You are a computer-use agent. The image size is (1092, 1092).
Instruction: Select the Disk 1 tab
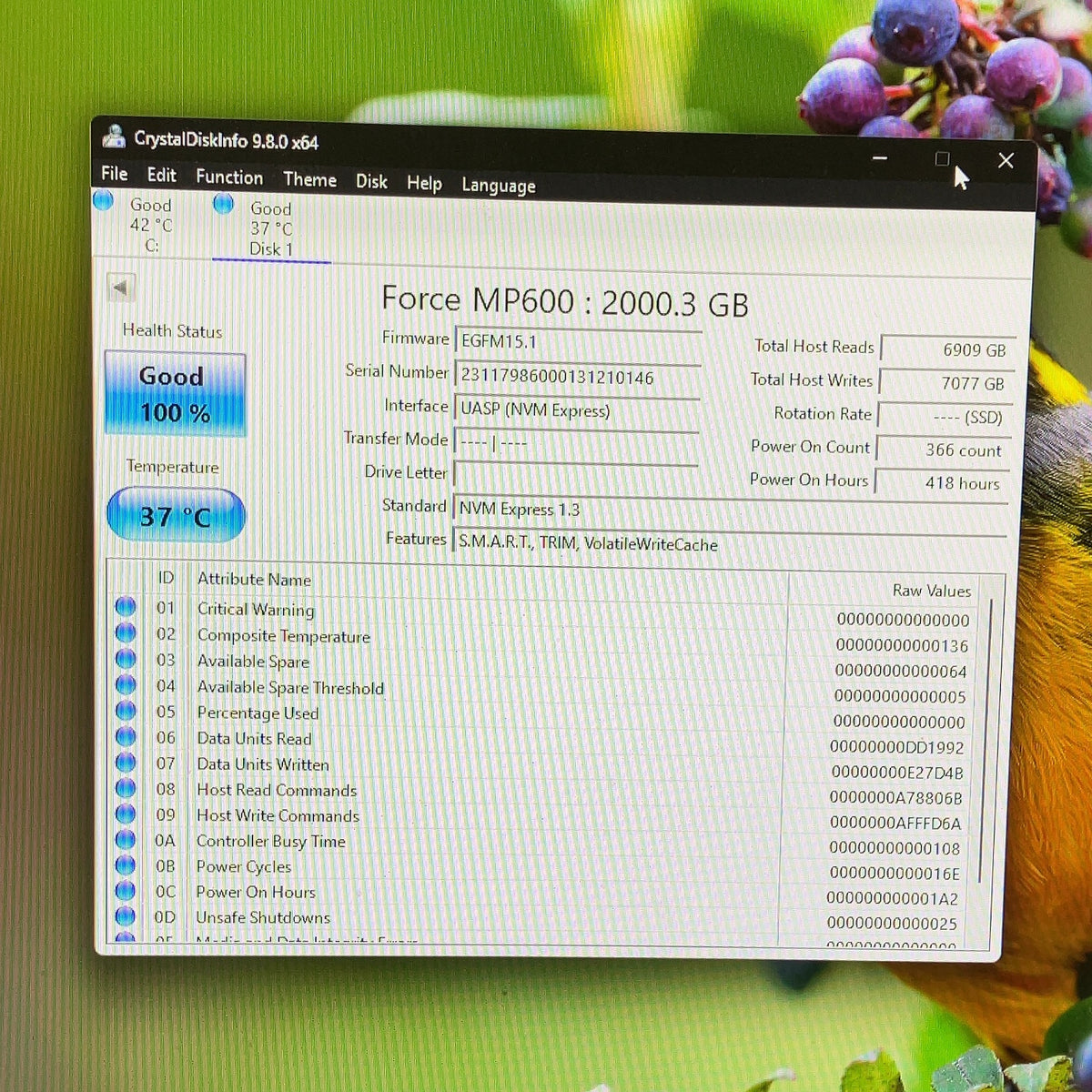(x=269, y=227)
